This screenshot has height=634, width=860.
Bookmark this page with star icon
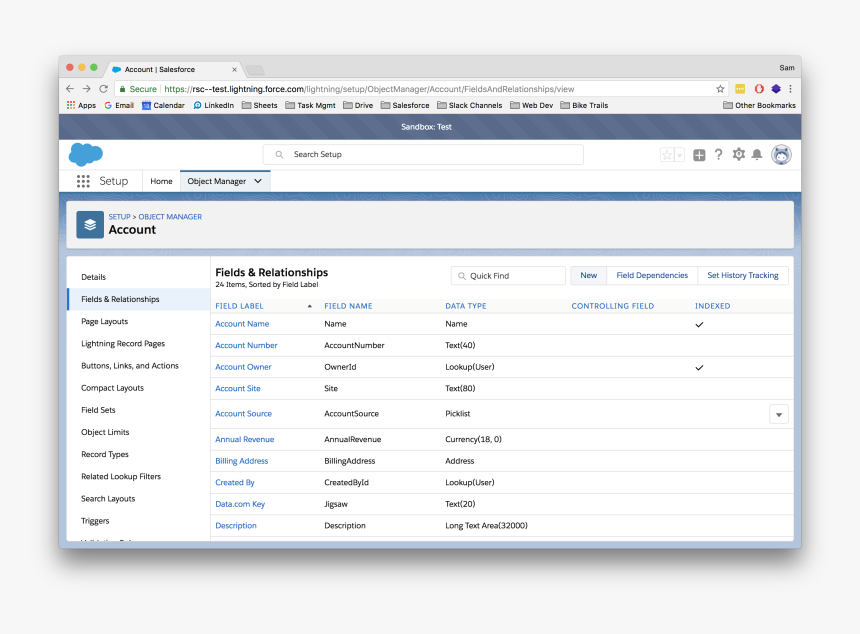coord(720,89)
